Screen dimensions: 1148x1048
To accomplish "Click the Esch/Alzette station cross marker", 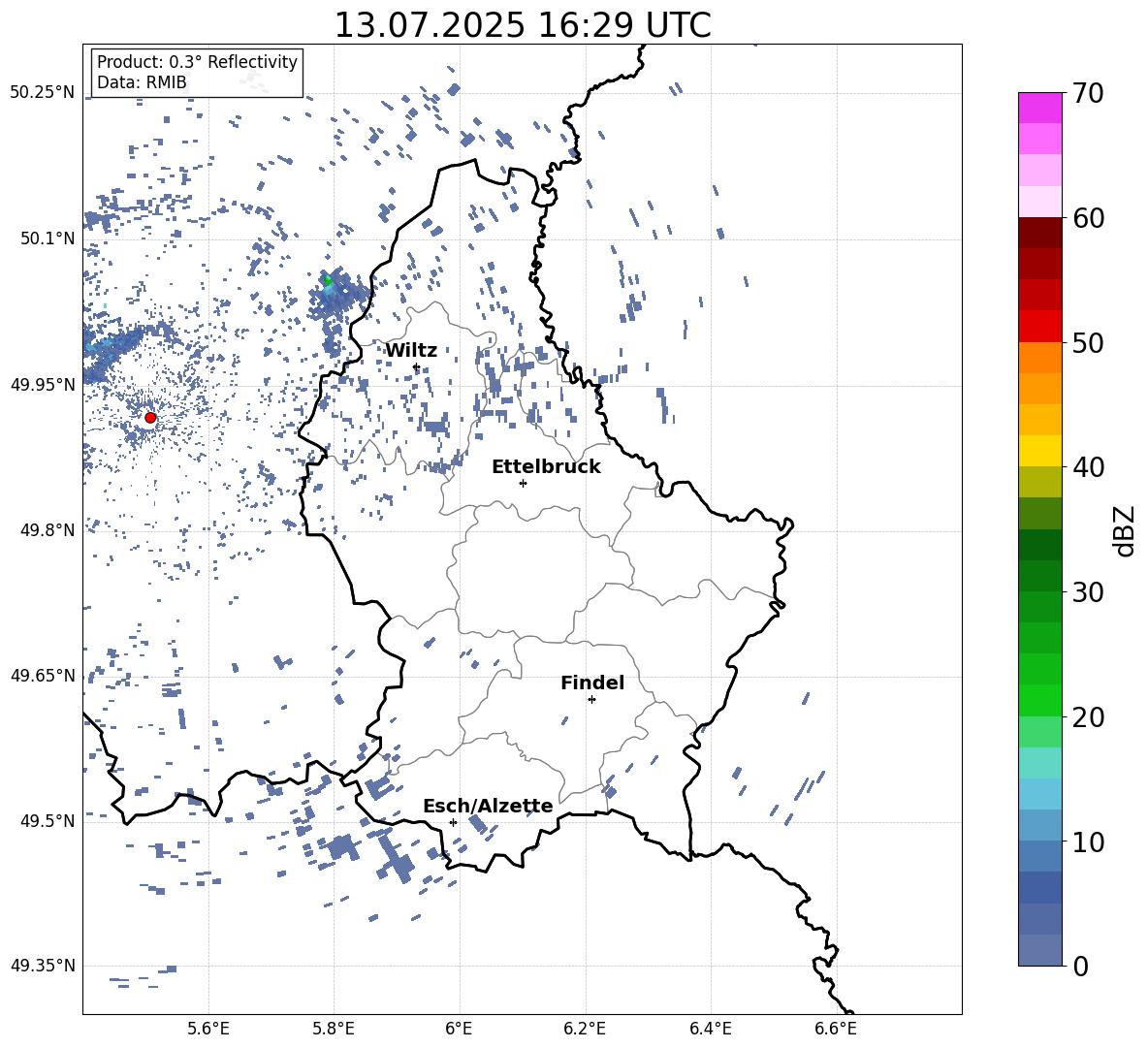I will tap(453, 822).
